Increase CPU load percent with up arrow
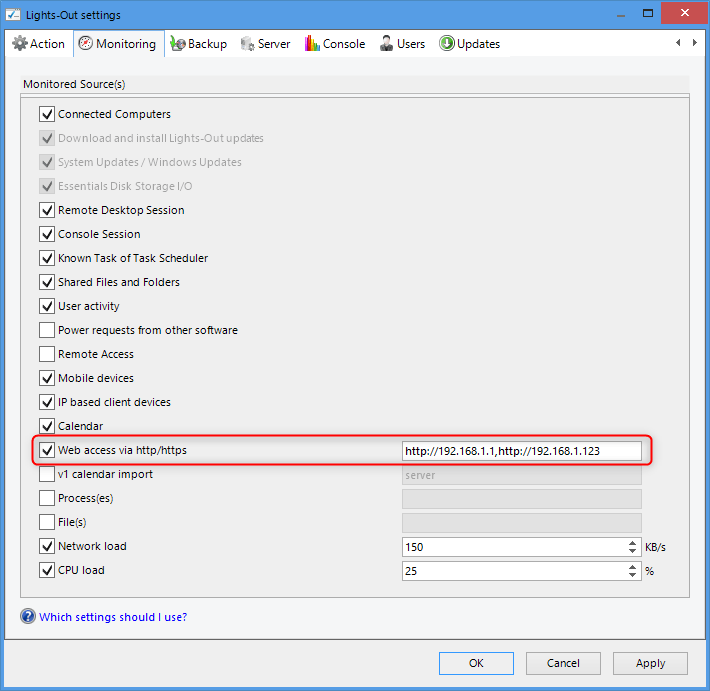Viewport: 710px width, 691px height. (x=633, y=566)
